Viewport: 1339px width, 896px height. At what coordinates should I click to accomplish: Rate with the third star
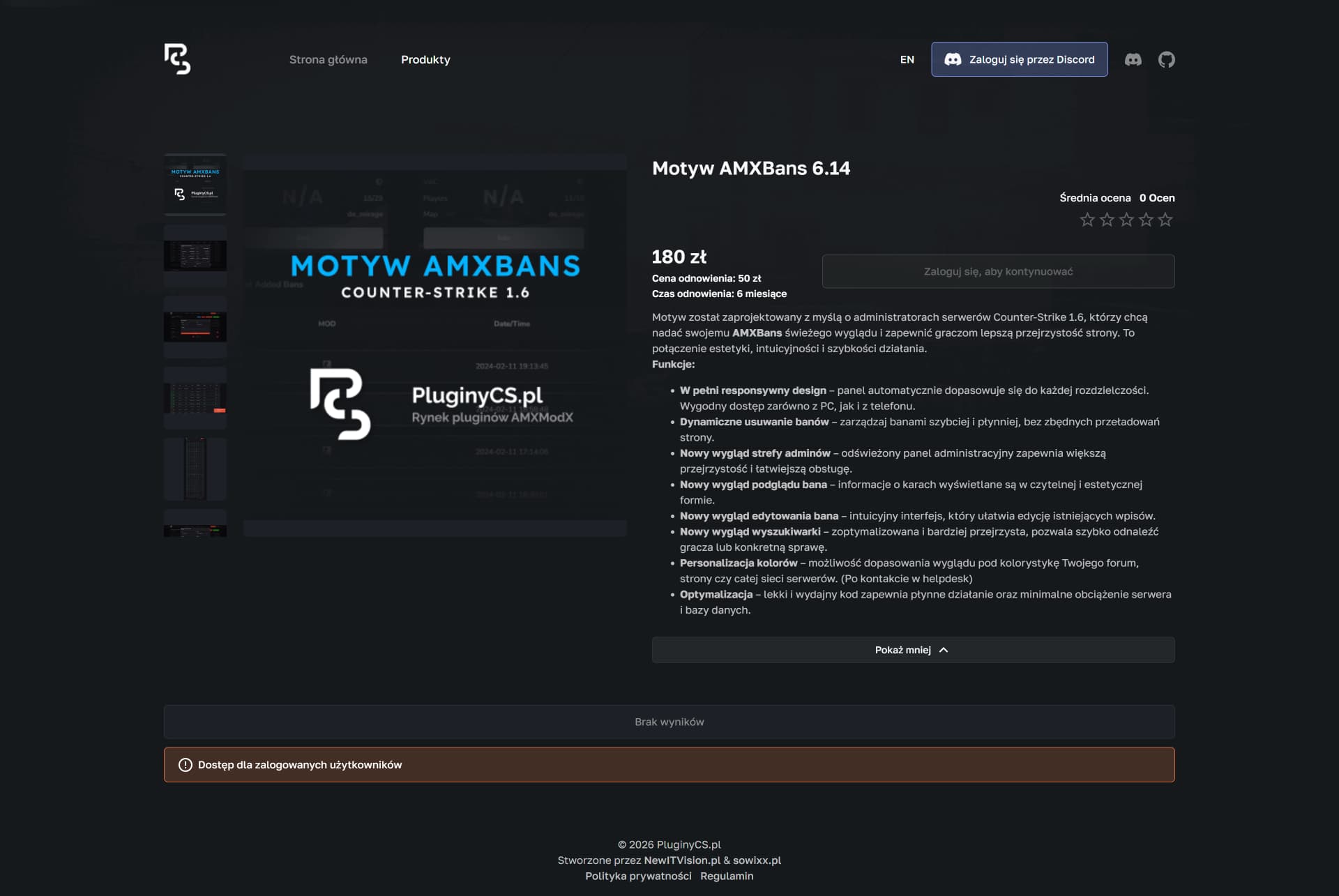1126,220
